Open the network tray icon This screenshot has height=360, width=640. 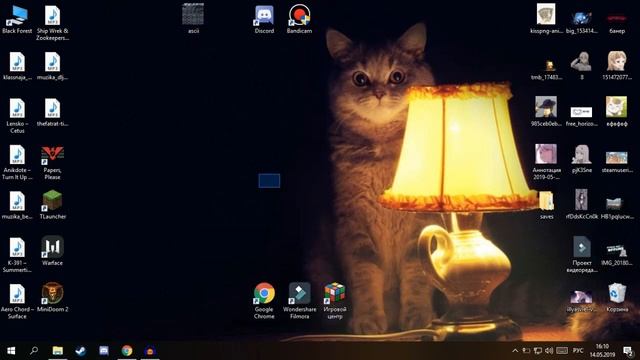click(538, 351)
